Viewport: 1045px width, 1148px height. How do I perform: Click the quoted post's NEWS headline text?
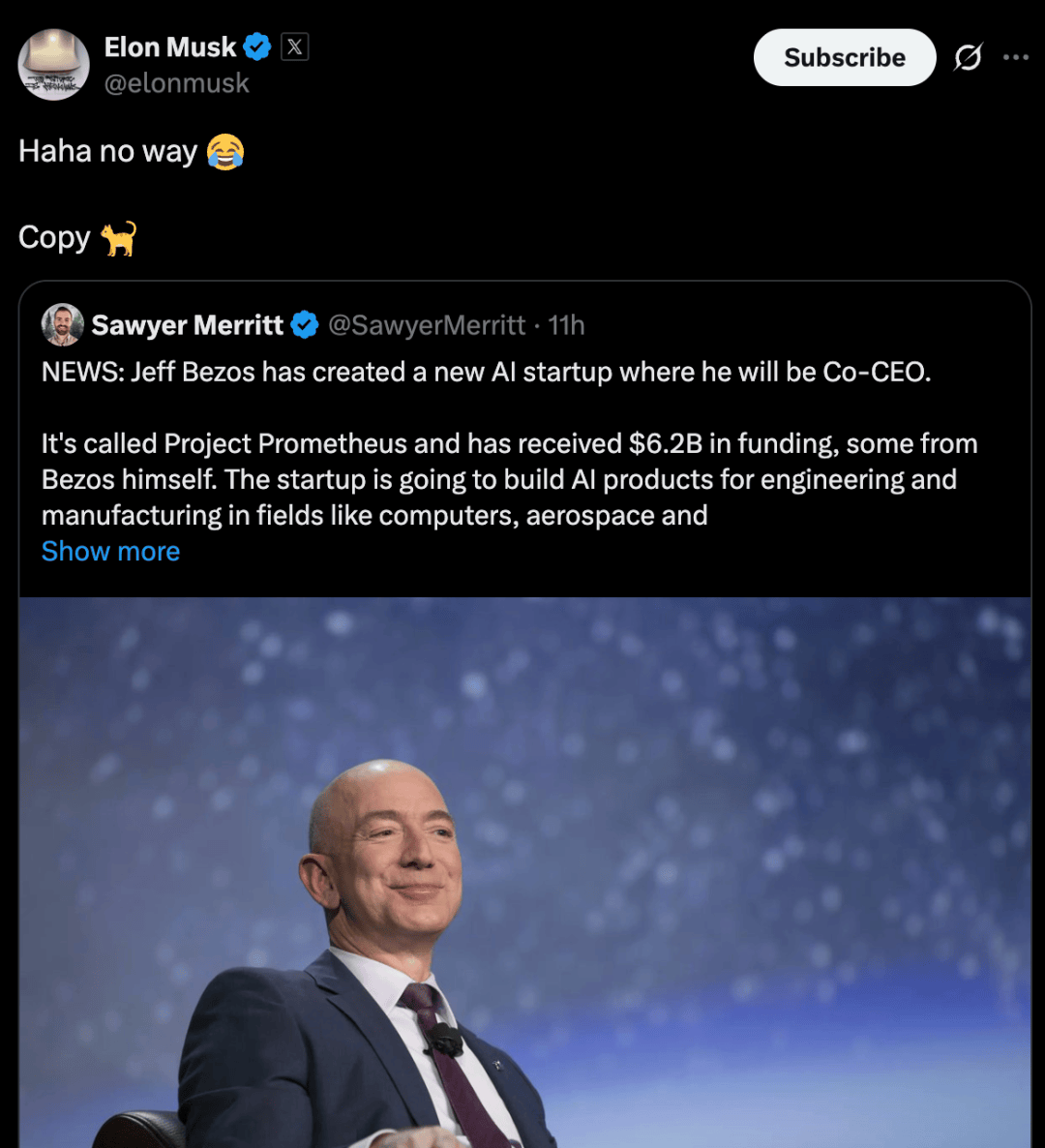pos(486,372)
